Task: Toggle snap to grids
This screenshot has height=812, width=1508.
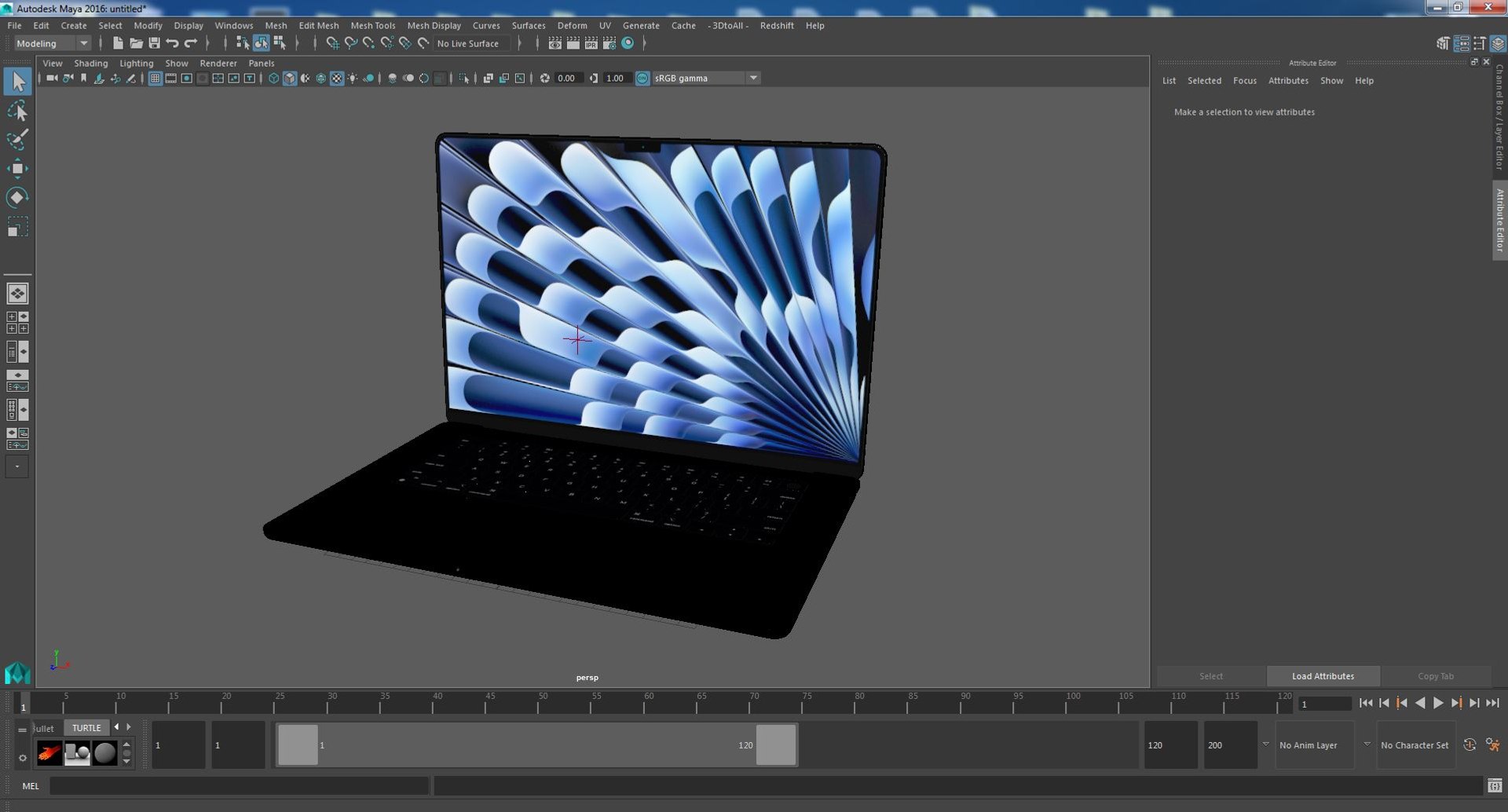Action: (333, 43)
